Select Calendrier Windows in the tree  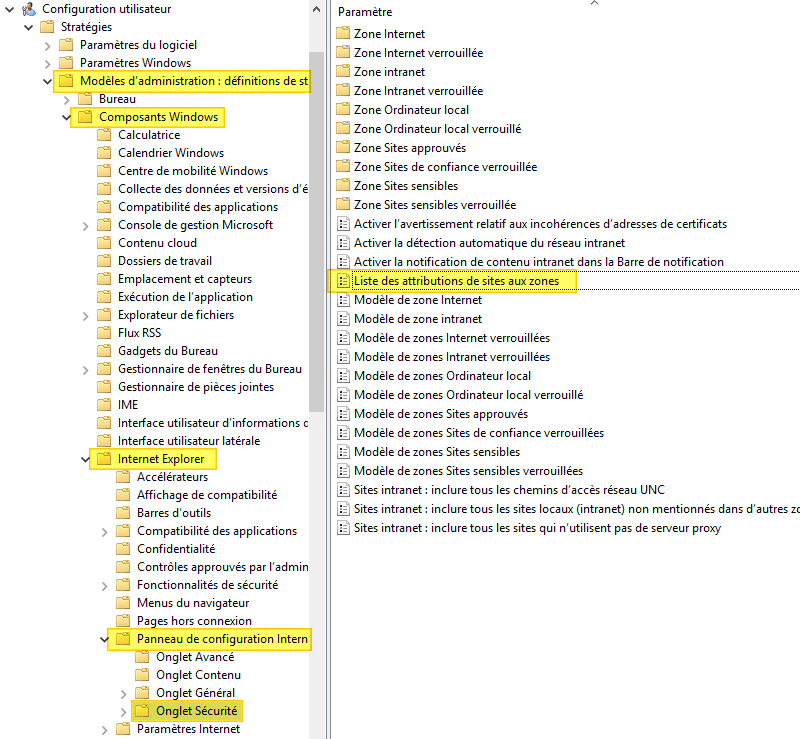pyautogui.click(x=171, y=153)
